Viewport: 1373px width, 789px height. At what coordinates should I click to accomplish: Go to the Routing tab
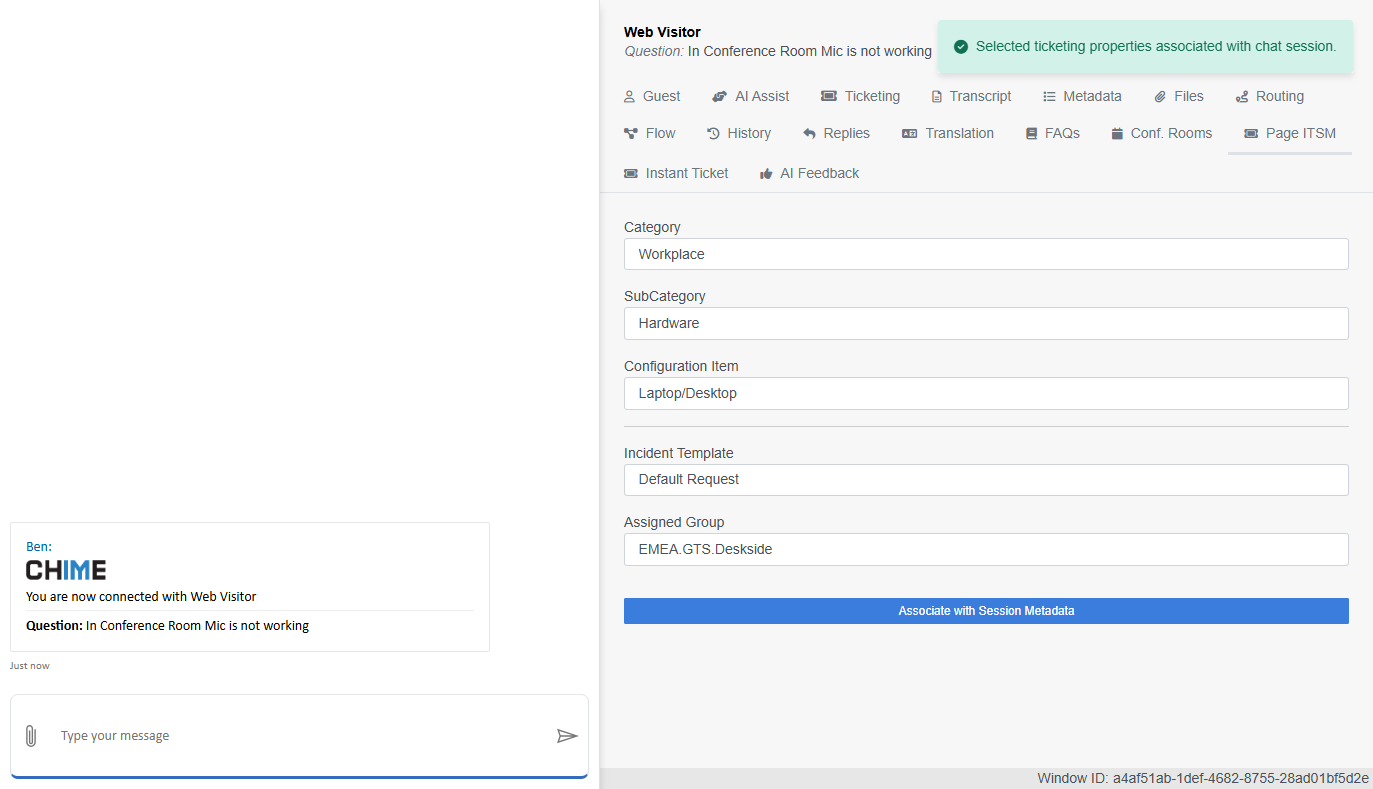1269,97
